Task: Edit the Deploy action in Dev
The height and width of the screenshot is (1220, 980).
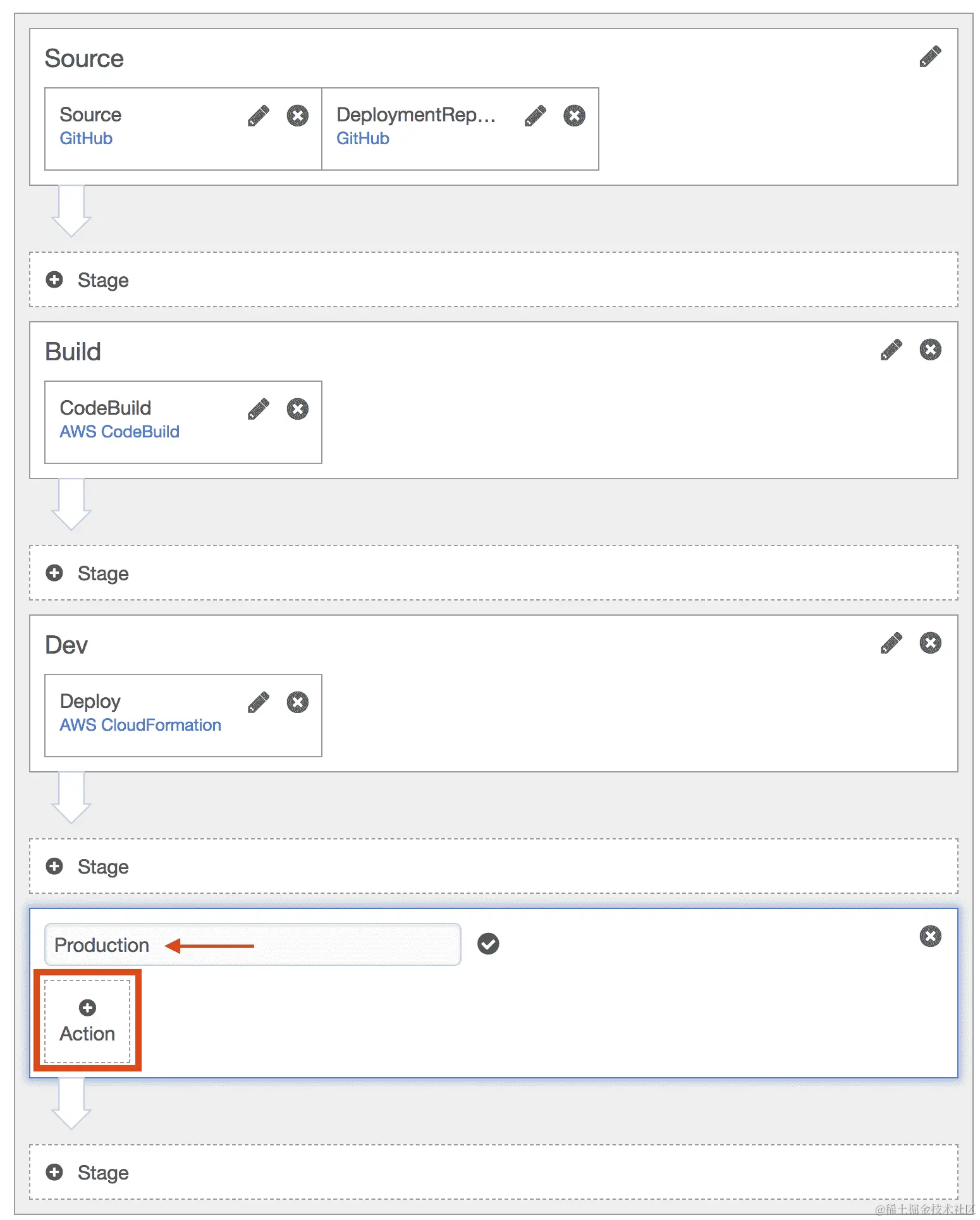Action: (259, 702)
